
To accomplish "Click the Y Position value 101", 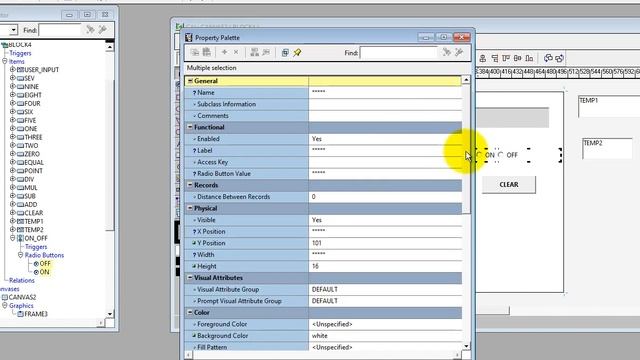I will pyautogui.click(x=385, y=243).
